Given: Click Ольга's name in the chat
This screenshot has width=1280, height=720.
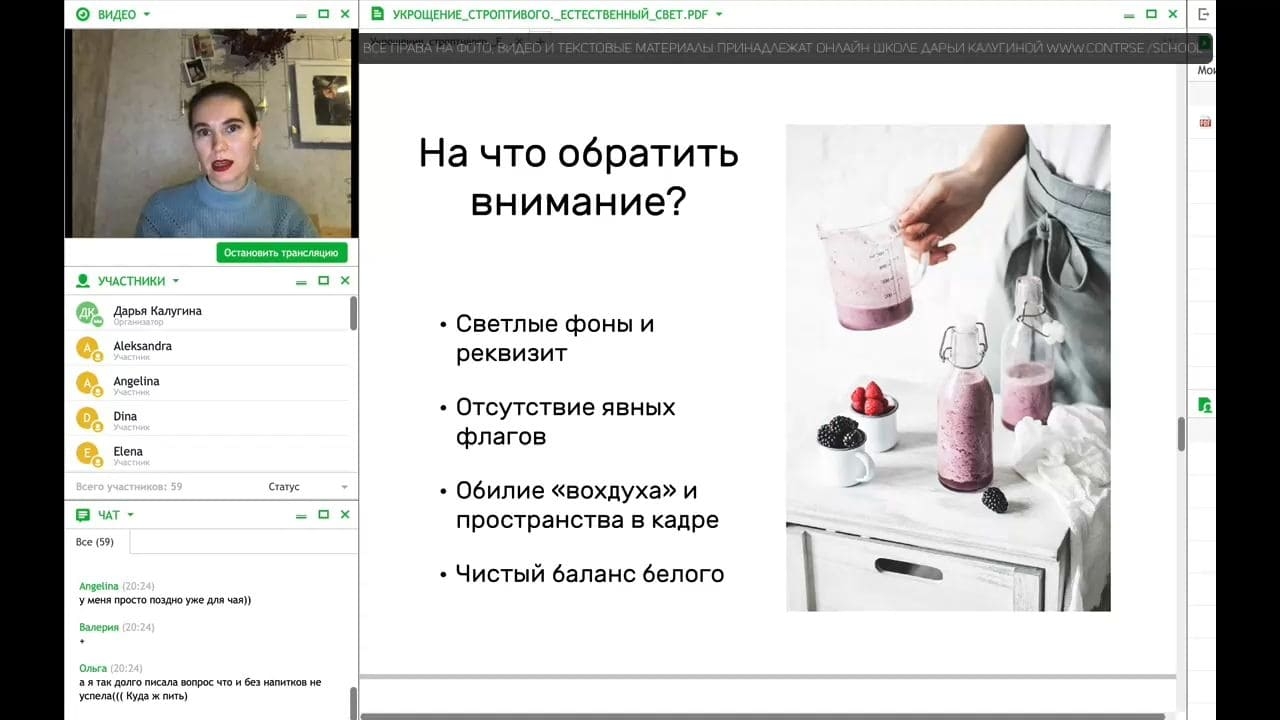Looking at the screenshot, I should click(x=93, y=668).
